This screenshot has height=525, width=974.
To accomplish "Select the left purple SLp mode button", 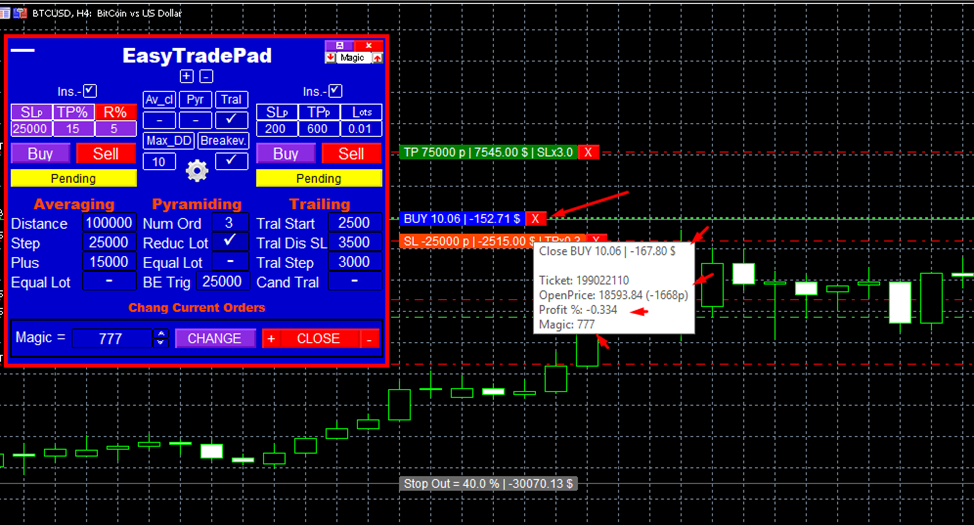I will (x=32, y=112).
